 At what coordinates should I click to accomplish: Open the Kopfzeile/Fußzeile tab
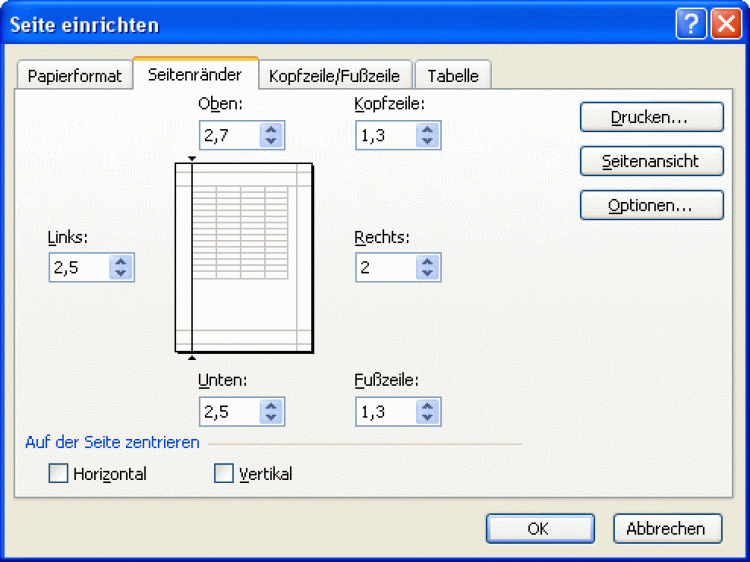pyautogui.click(x=334, y=76)
